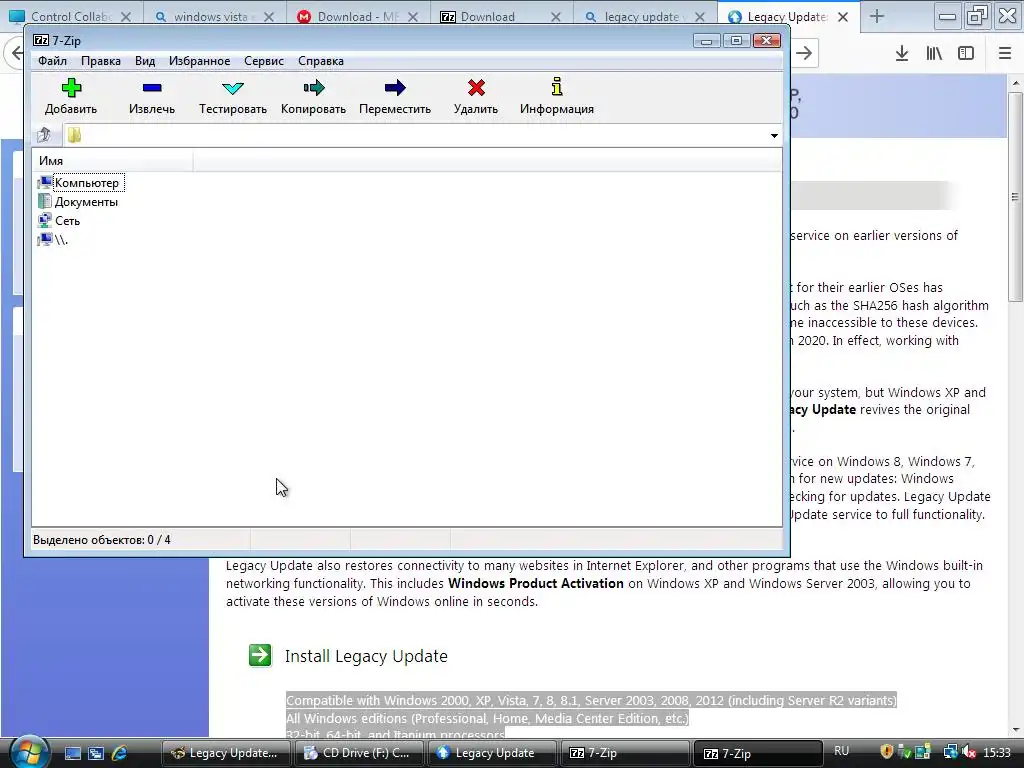
Task: Open the Legacy Update browser taskbar button
Action: pos(492,753)
